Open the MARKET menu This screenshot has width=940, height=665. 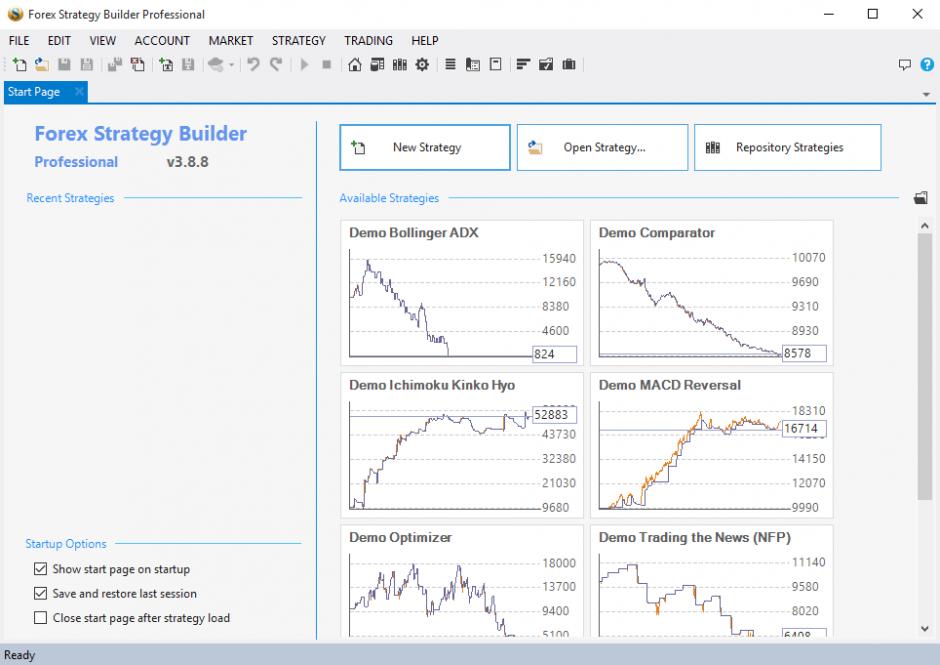coord(231,41)
